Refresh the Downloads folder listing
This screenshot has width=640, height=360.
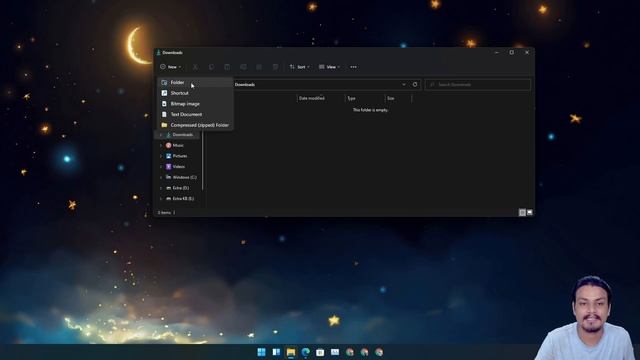[415, 84]
